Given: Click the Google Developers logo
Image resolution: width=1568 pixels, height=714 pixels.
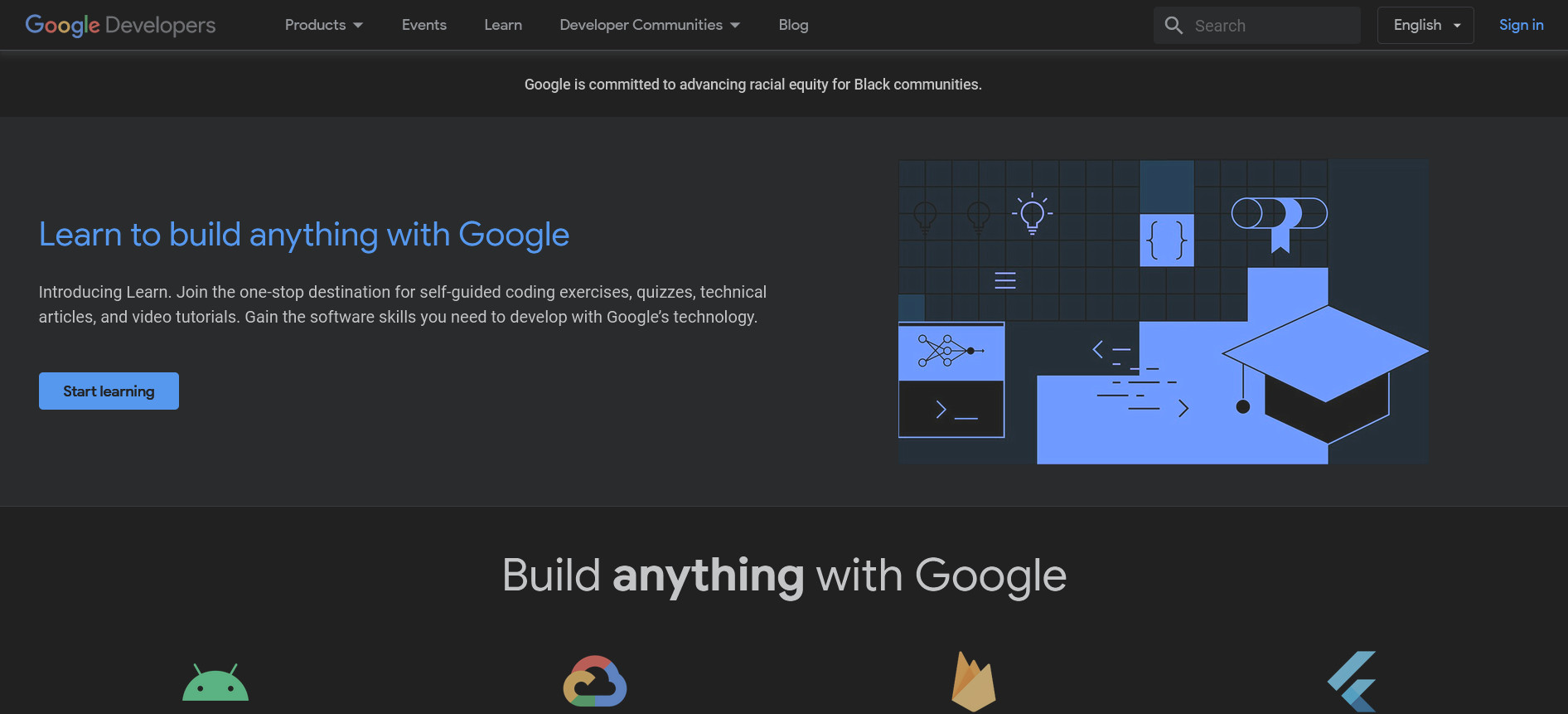Looking at the screenshot, I should click(x=120, y=25).
